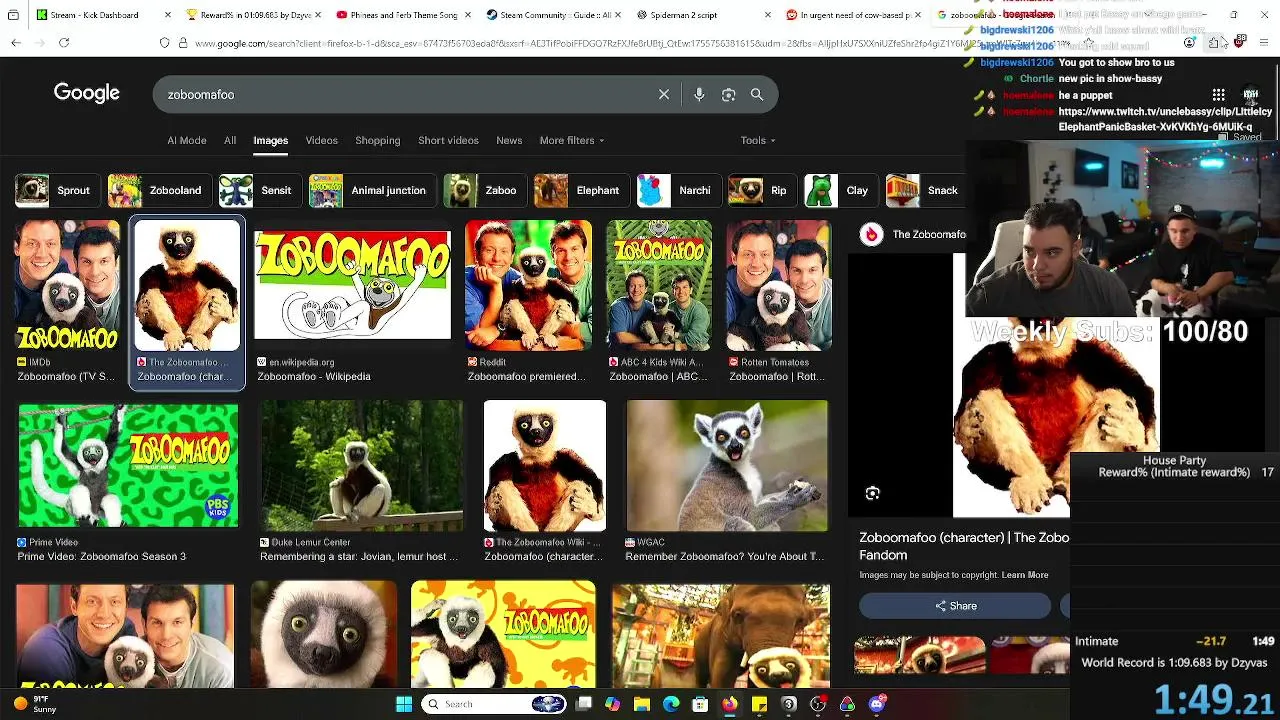The image size is (1280, 720).
Task: Open the Learn More copyright link
Action: pyautogui.click(x=1025, y=575)
